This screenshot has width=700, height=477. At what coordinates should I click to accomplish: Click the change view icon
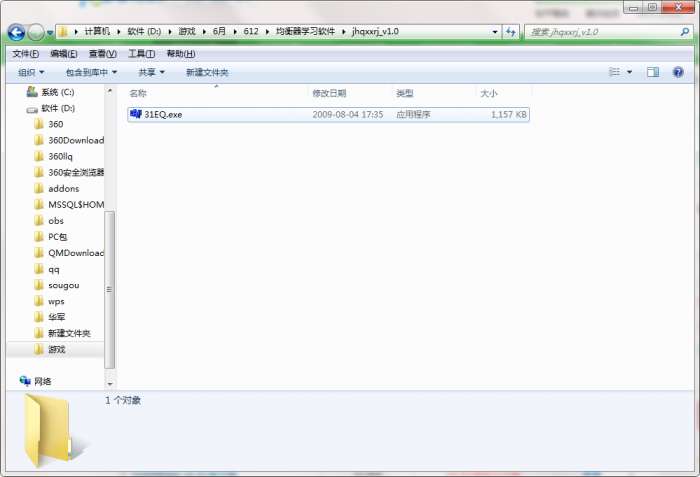click(x=615, y=72)
